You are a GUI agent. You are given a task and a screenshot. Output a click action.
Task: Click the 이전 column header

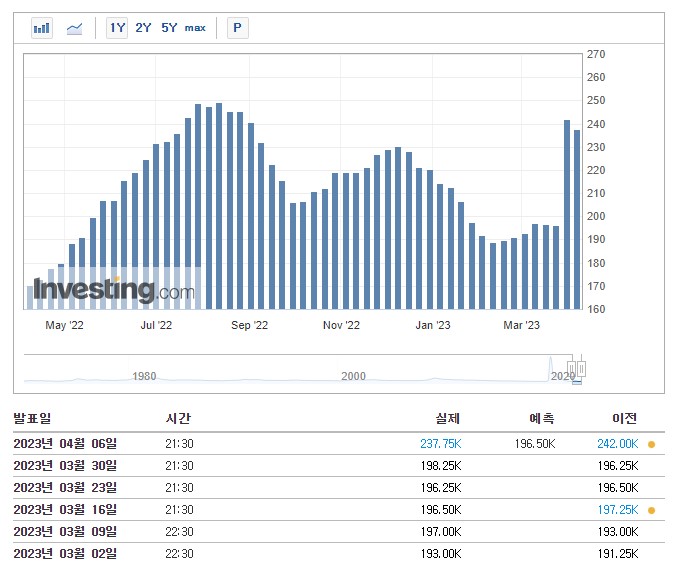point(624,418)
